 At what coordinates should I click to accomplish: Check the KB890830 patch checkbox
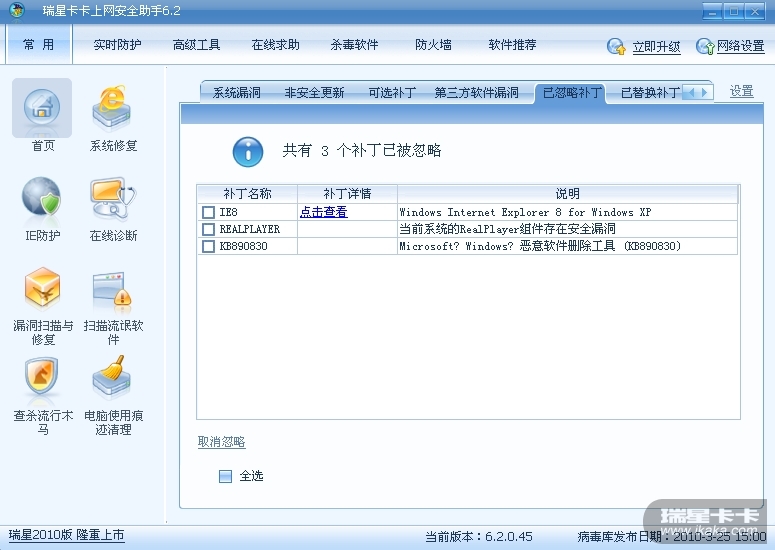pyautogui.click(x=208, y=246)
